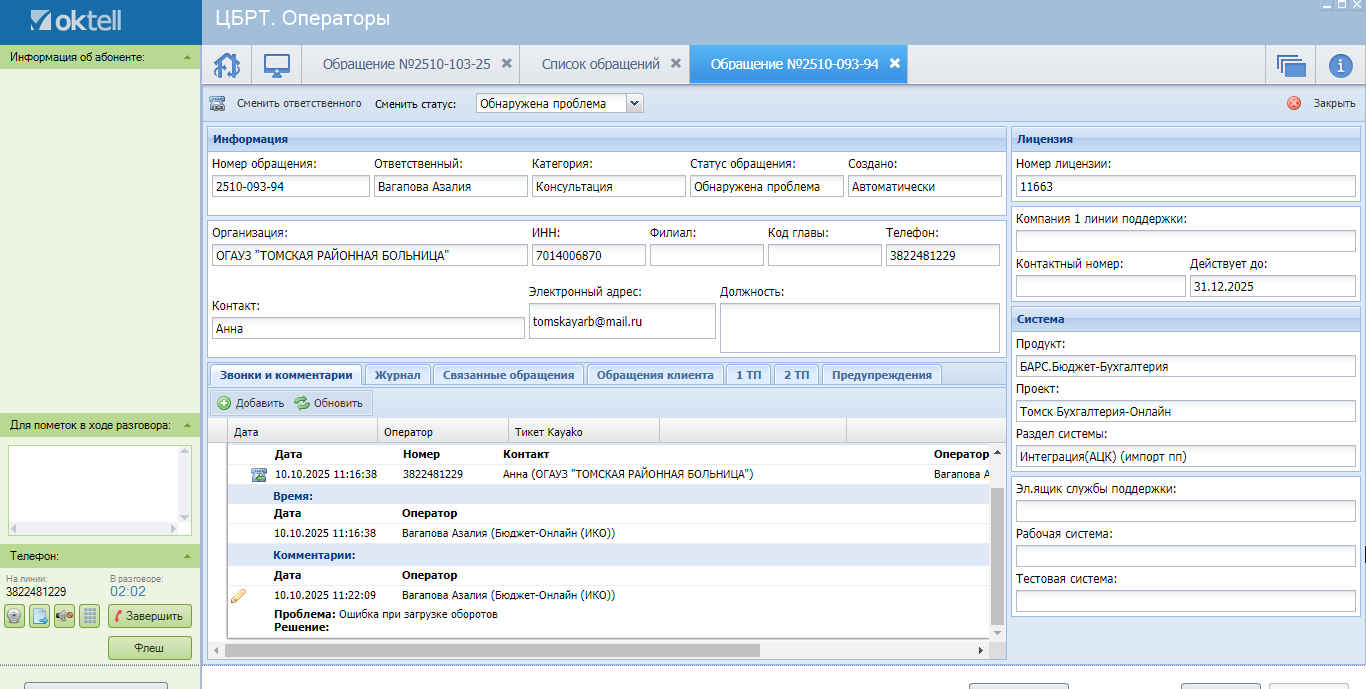The width and height of the screenshot is (1366, 689).
Task: Switch to the 'Журнал' tab
Action: [x=398, y=375]
